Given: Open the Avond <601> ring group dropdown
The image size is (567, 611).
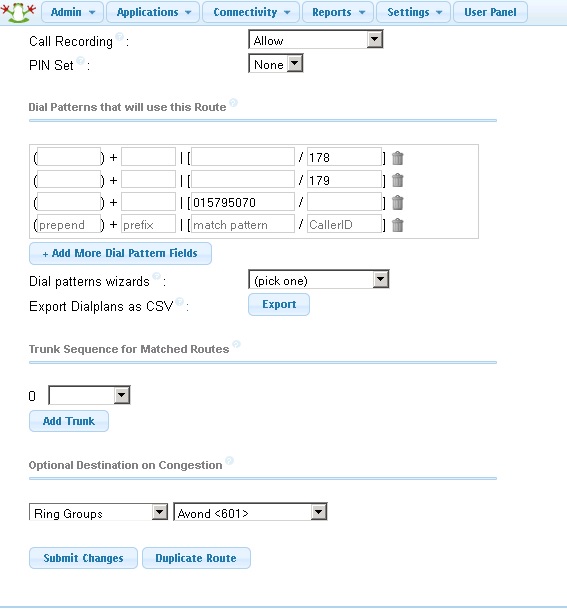Looking at the screenshot, I should coord(250,512).
